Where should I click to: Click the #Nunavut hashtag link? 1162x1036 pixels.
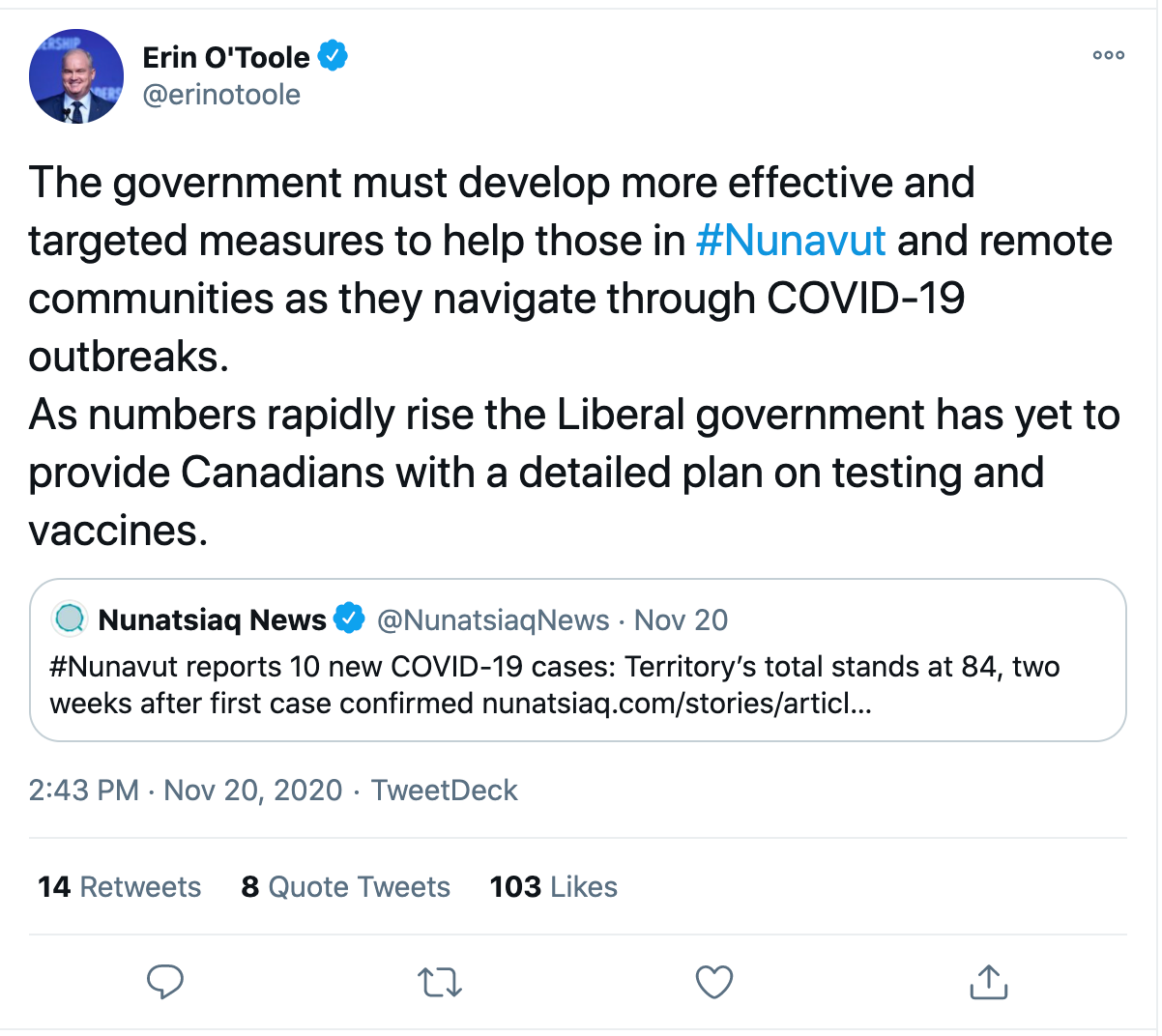[x=790, y=241]
